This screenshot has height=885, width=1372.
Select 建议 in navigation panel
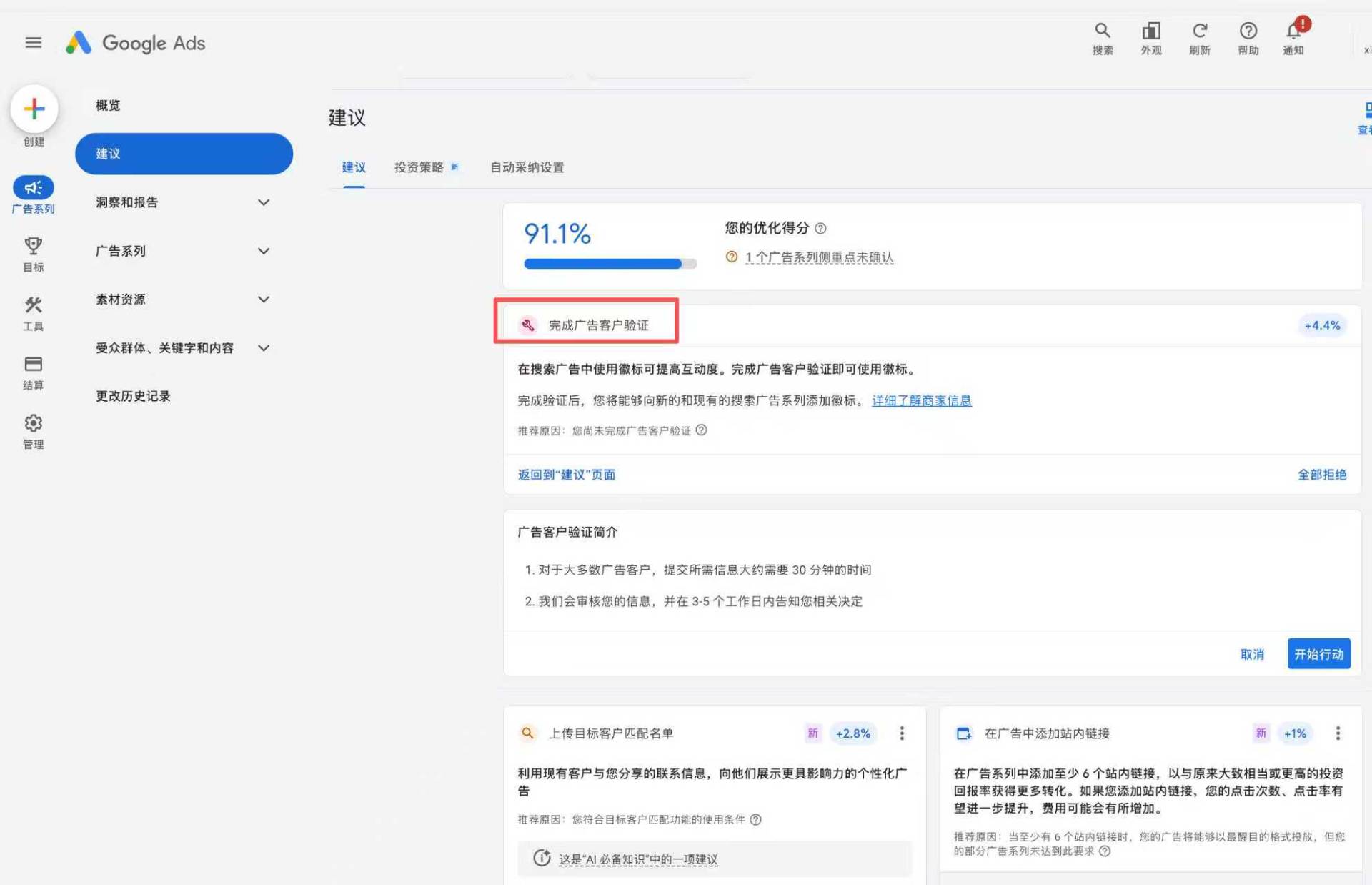tap(184, 154)
